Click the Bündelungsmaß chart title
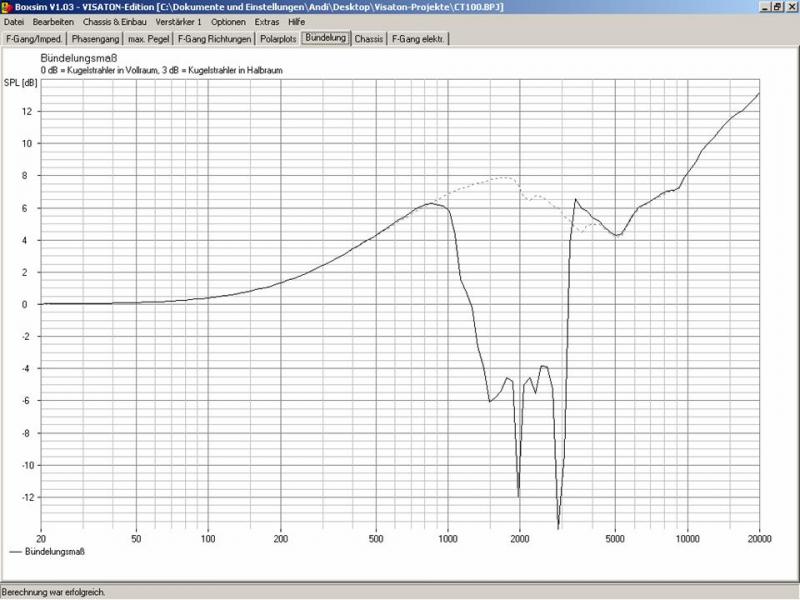The image size is (800, 600). (79, 58)
